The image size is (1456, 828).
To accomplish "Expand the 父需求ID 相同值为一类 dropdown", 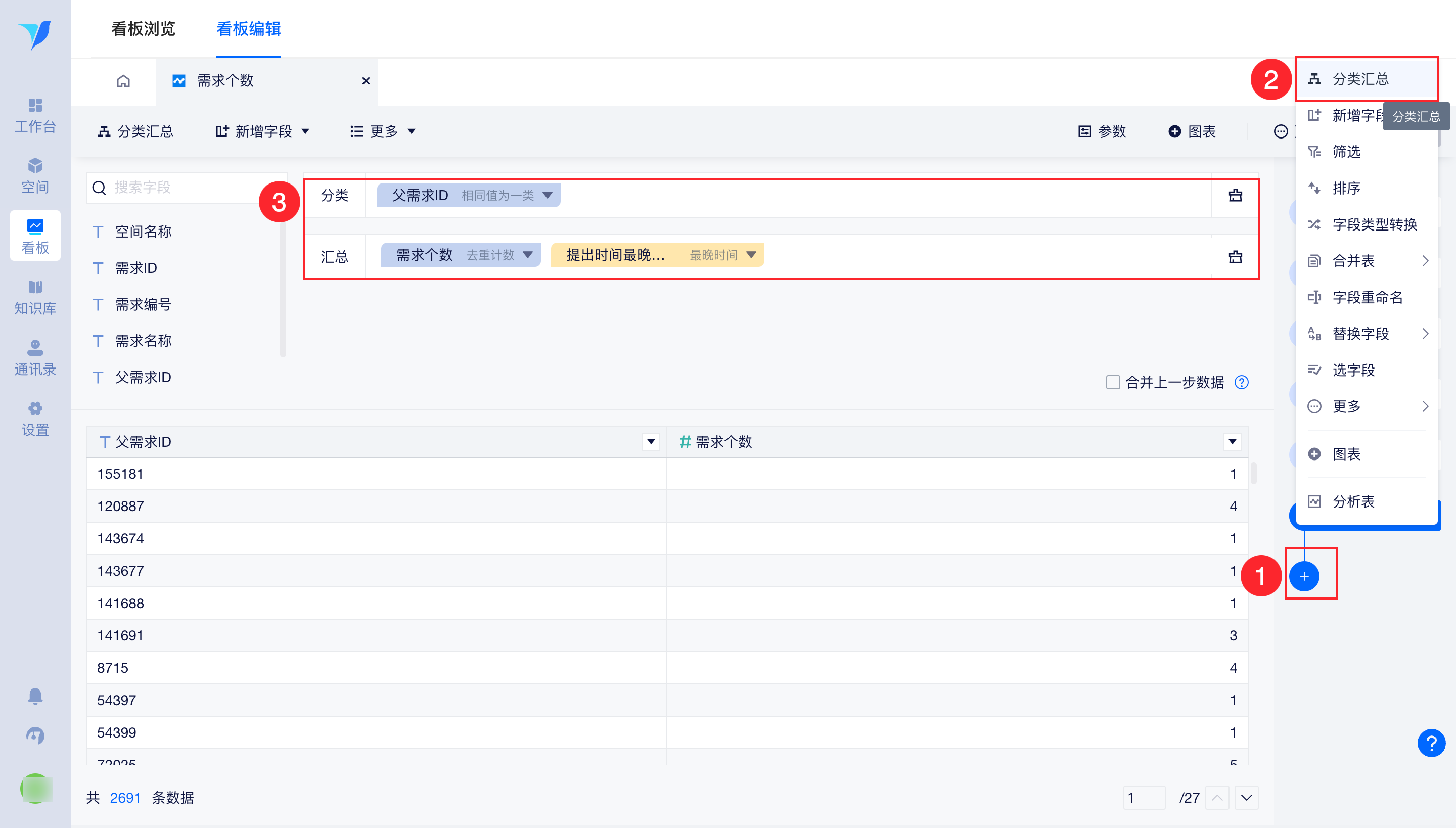I will [547, 195].
